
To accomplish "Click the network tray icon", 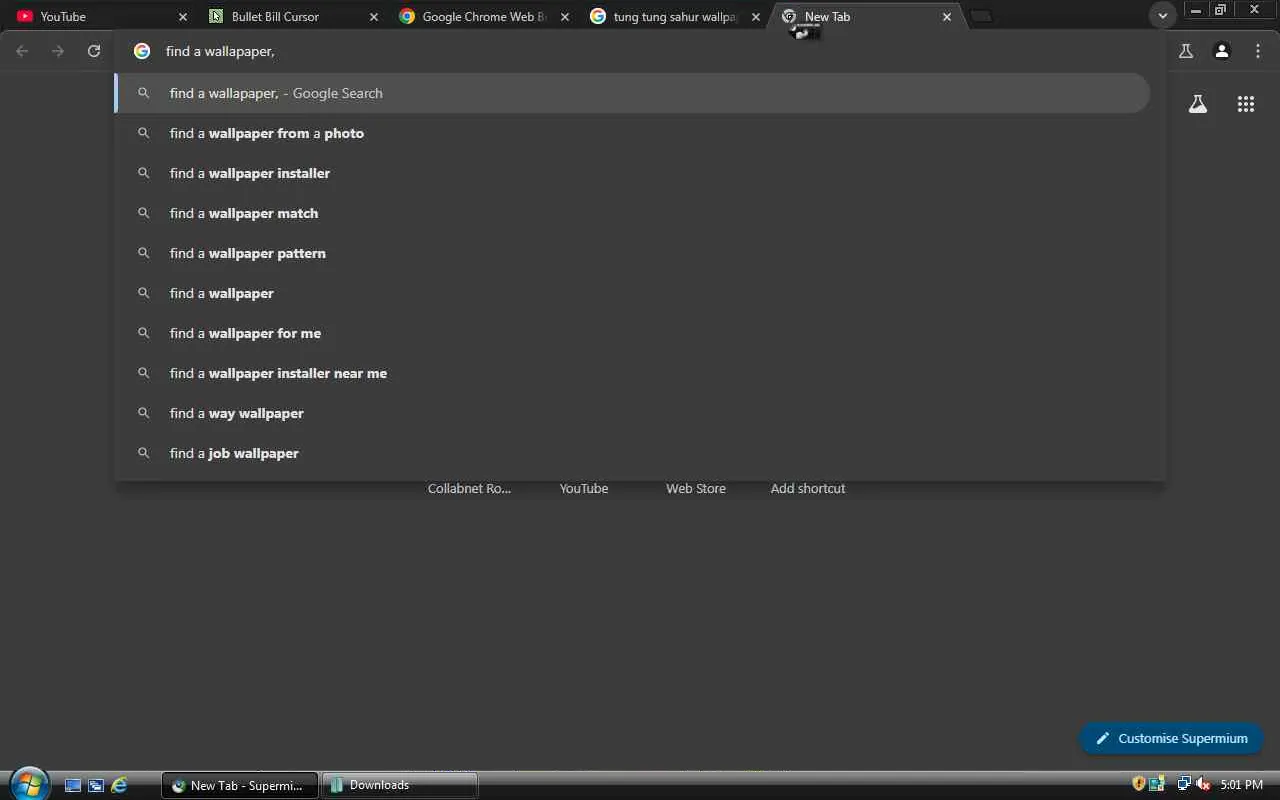I will (1184, 785).
